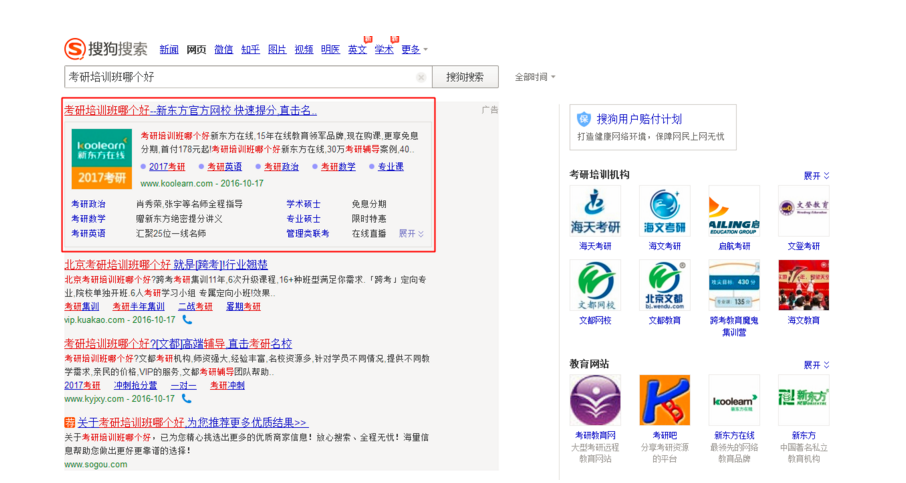
Task: Open the 文都高端辅导 result title
Action: tap(178, 344)
